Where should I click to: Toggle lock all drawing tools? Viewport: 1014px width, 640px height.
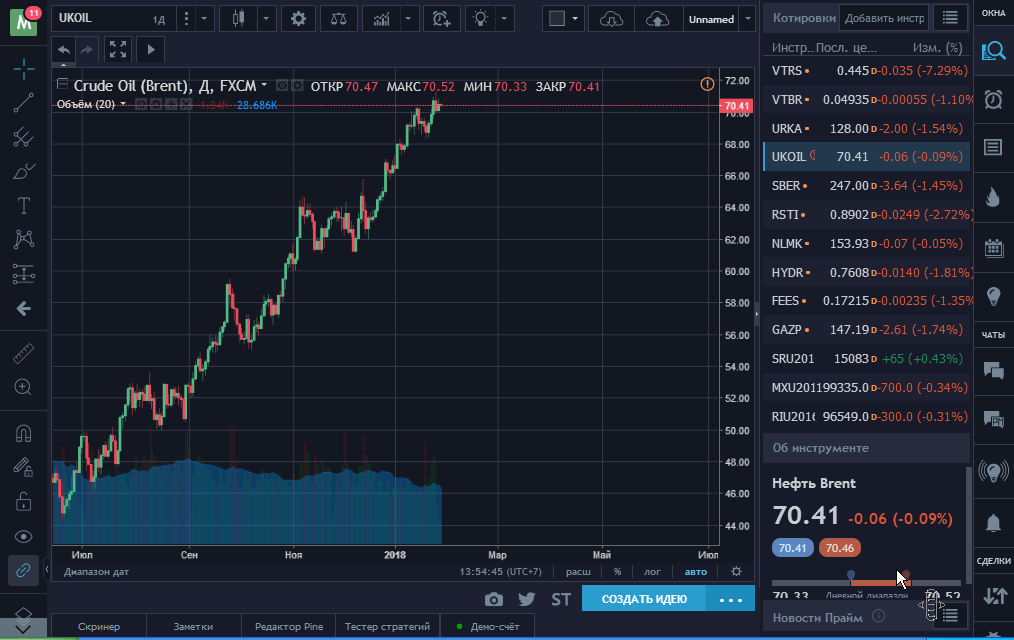point(24,502)
